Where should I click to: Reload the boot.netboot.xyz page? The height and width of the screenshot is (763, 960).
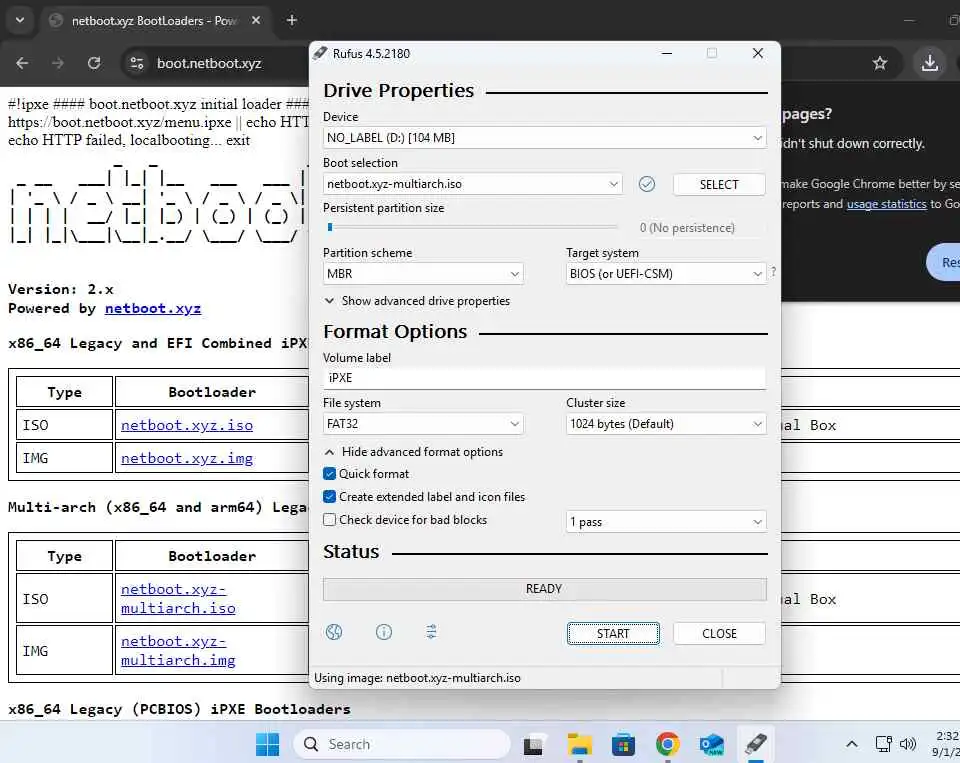click(94, 63)
